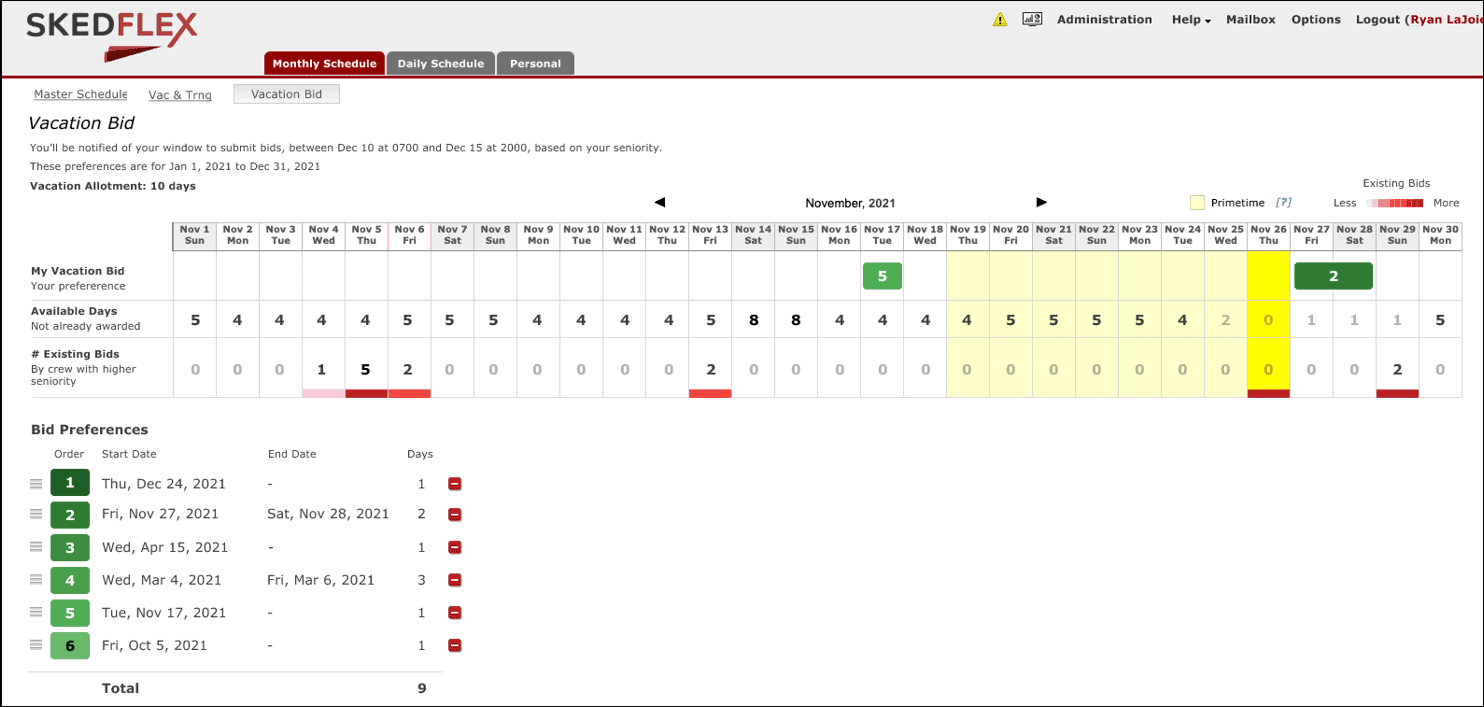Delete the Oct 5 bid using the minus icon

455,645
